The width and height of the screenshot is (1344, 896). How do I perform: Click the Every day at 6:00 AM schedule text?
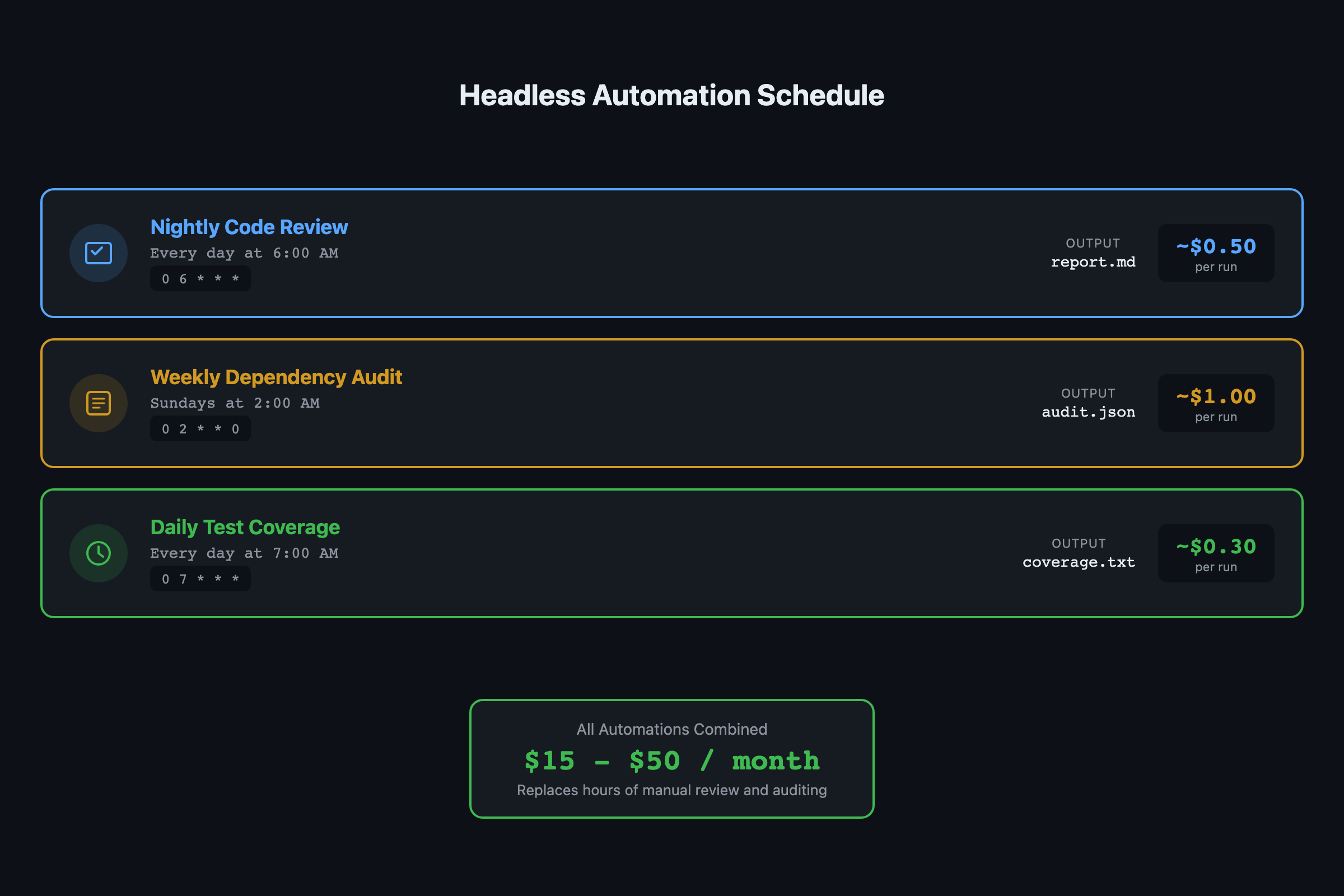click(245, 253)
